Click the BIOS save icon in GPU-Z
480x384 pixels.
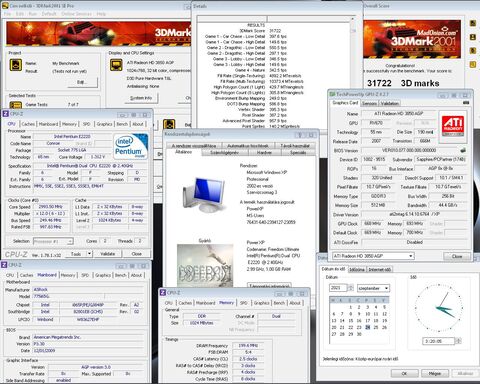point(463,150)
